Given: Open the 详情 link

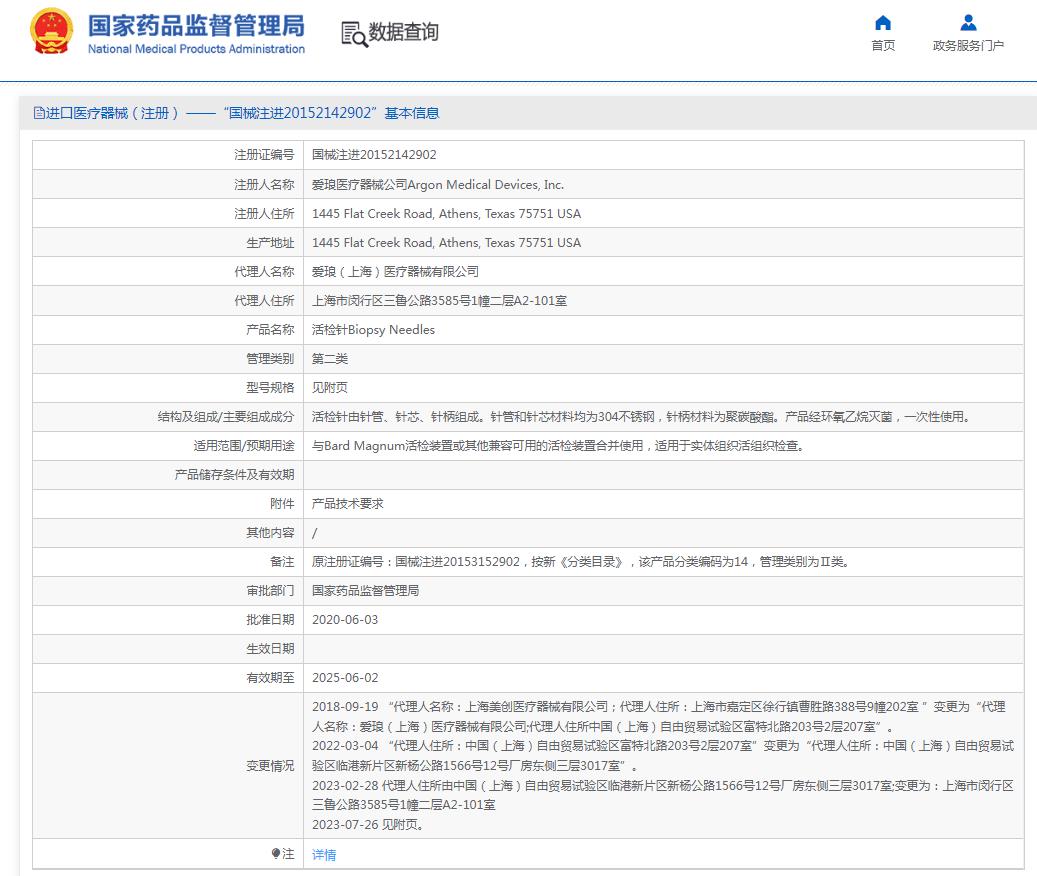Looking at the screenshot, I should (324, 854).
